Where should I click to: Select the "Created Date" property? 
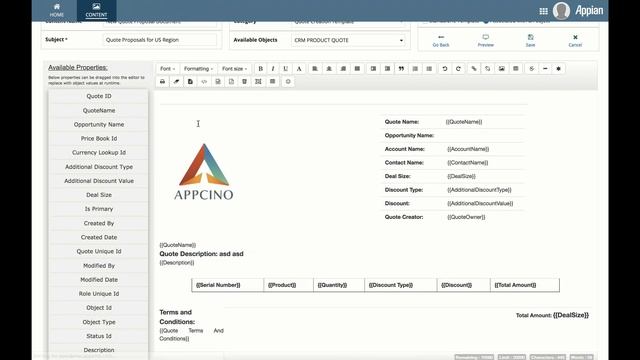coord(99,237)
